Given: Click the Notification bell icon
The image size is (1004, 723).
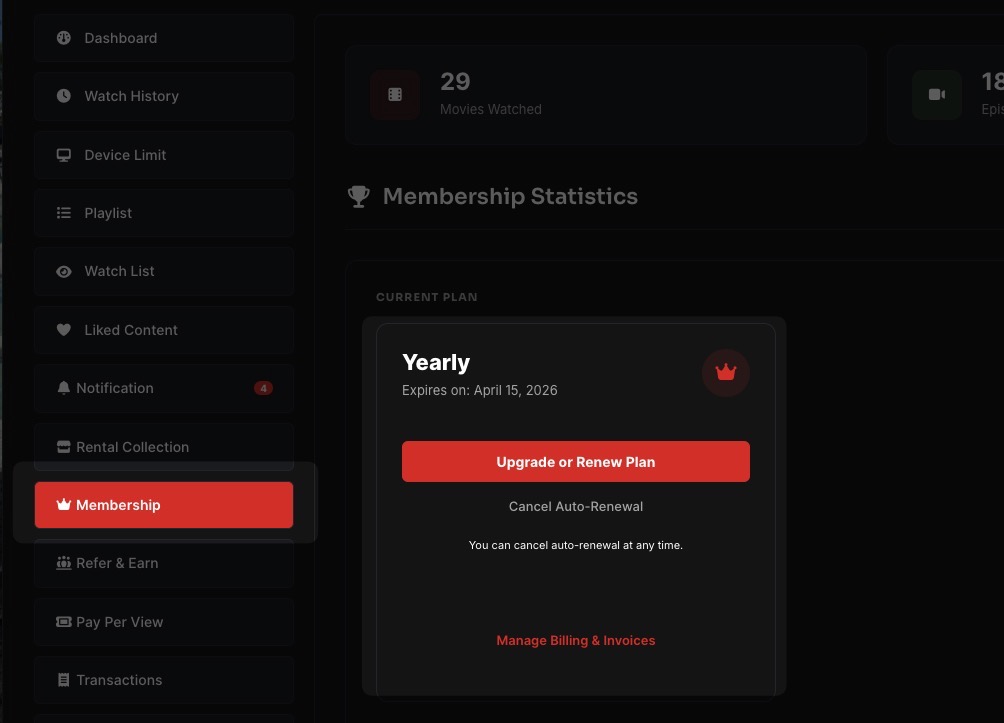Looking at the screenshot, I should (64, 388).
